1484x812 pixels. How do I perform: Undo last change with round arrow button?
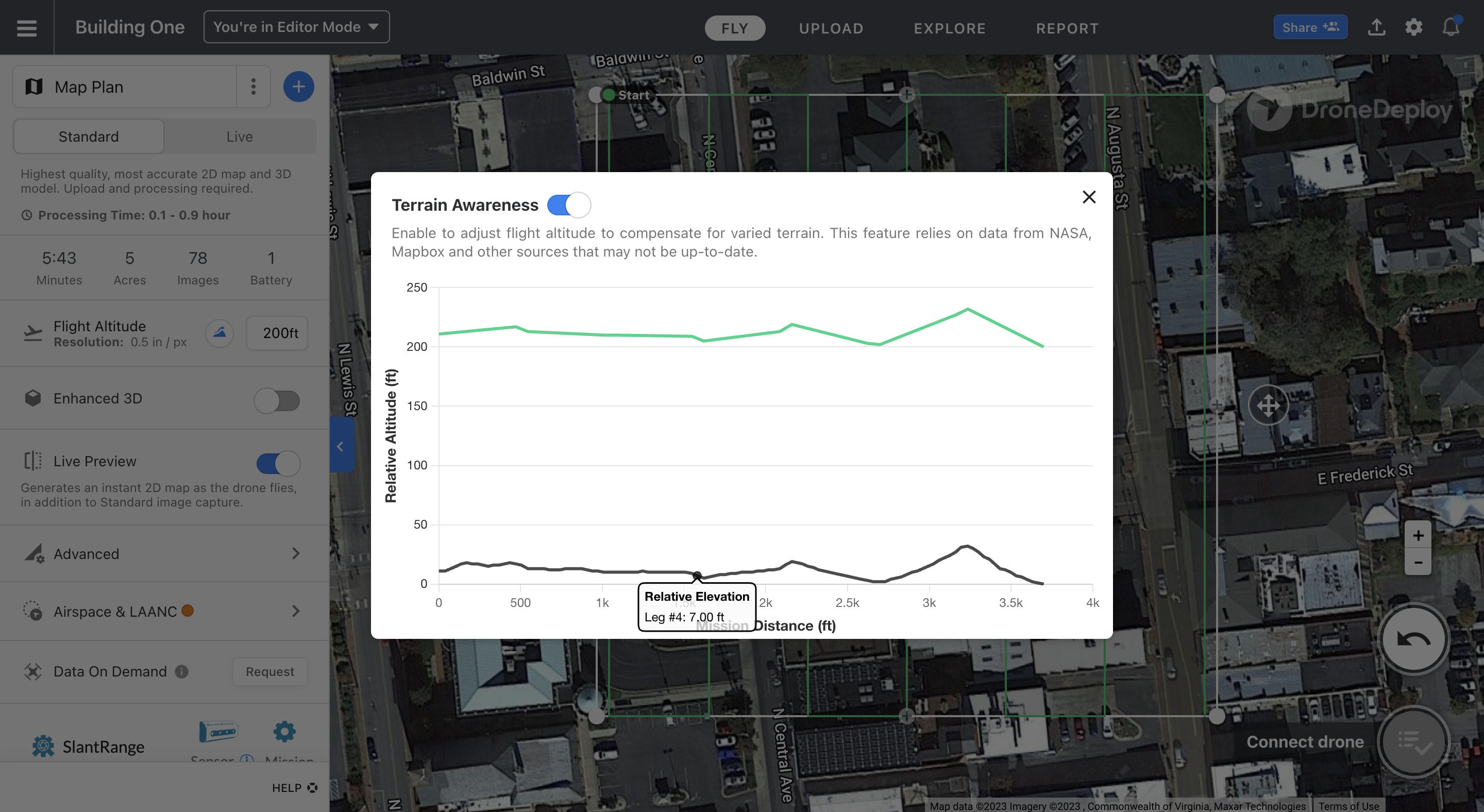(1413, 639)
